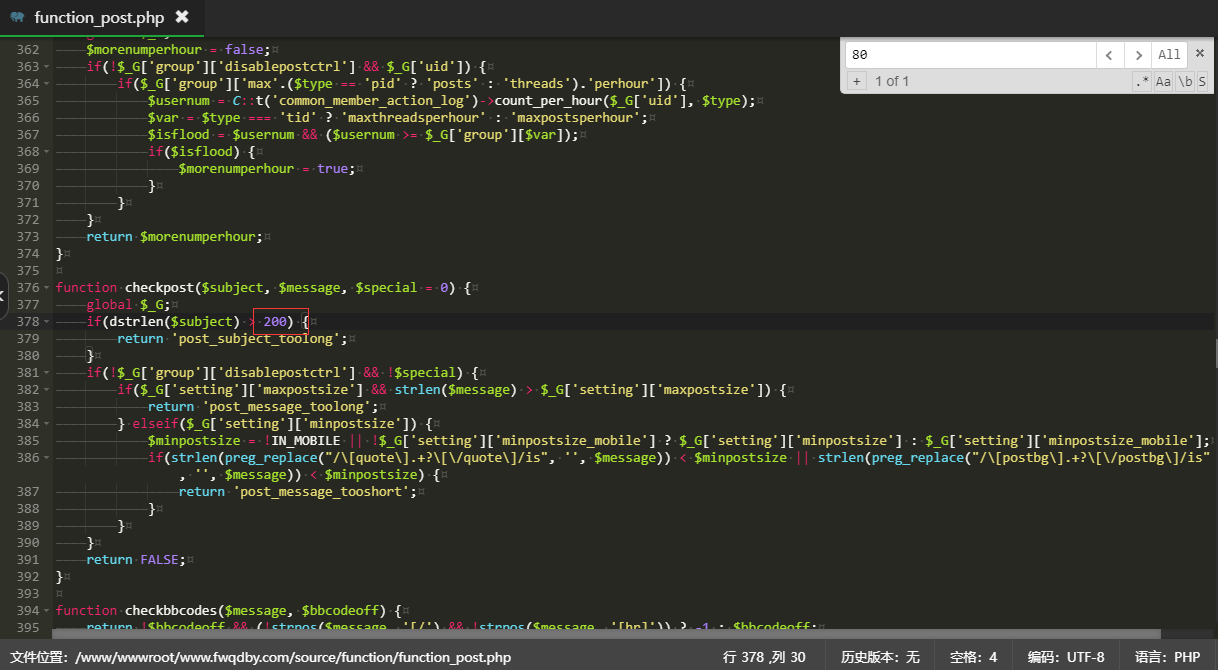Click the '1 of 1' match counter
The width and height of the screenshot is (1218, 670).
(x=892, y=81)
